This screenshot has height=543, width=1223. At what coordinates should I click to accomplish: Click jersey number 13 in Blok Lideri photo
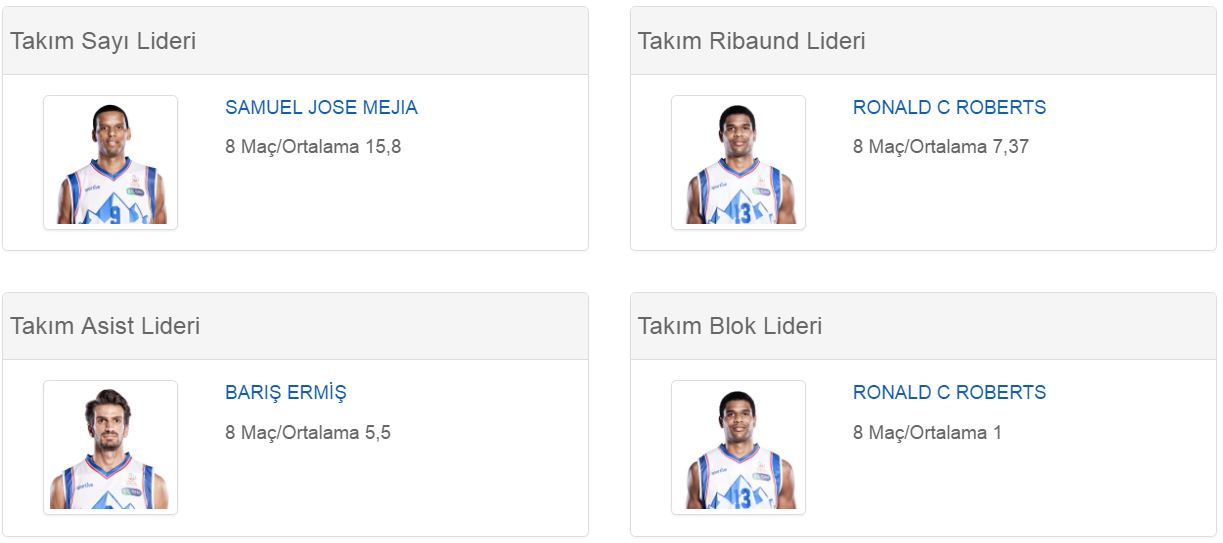click(741, 499)
